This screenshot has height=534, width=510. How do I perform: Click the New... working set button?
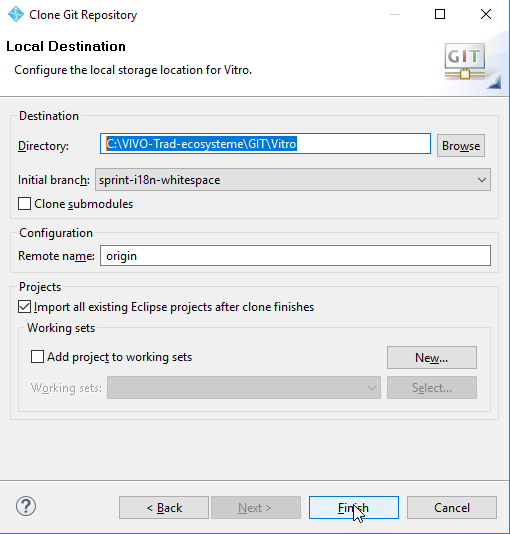pos(432,358)
